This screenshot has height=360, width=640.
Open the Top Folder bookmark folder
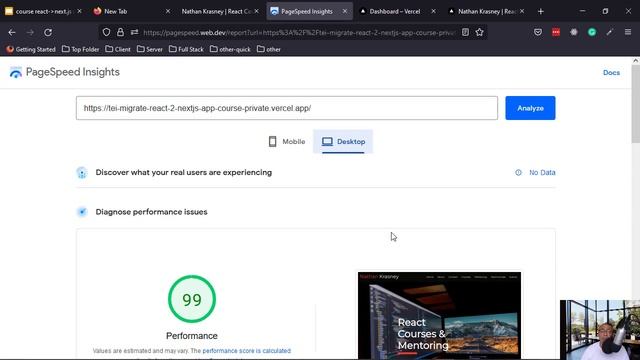pos(80,49)
